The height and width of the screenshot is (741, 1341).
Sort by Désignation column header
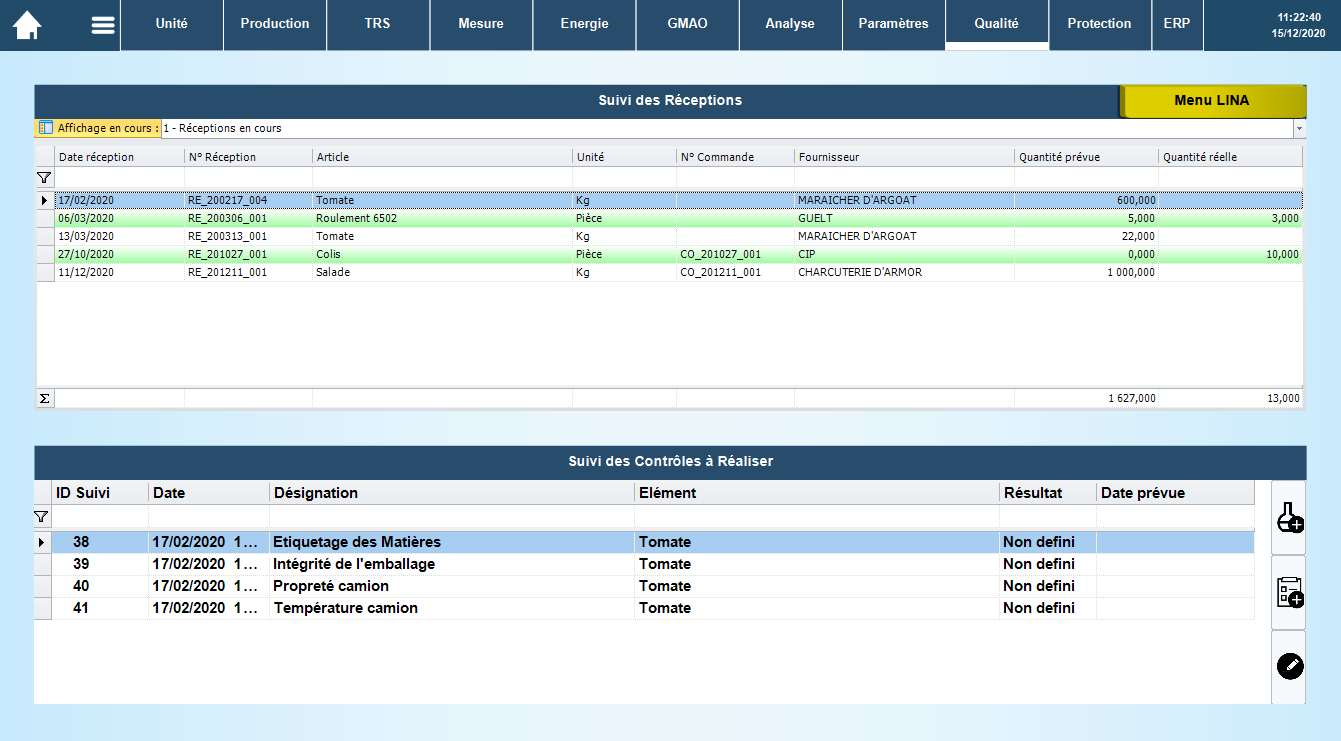(452, 493)
